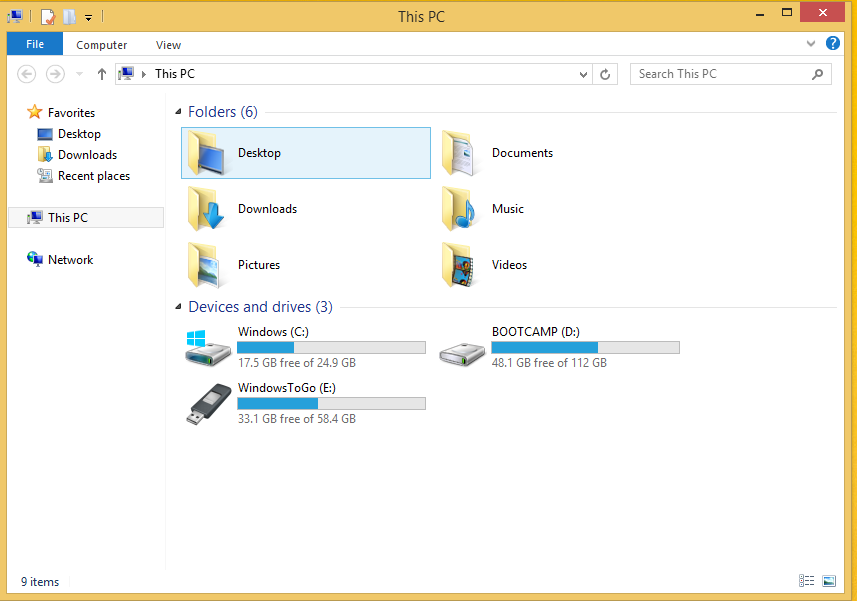Click the Properties icon in quick access toolbar

[48, 17]
